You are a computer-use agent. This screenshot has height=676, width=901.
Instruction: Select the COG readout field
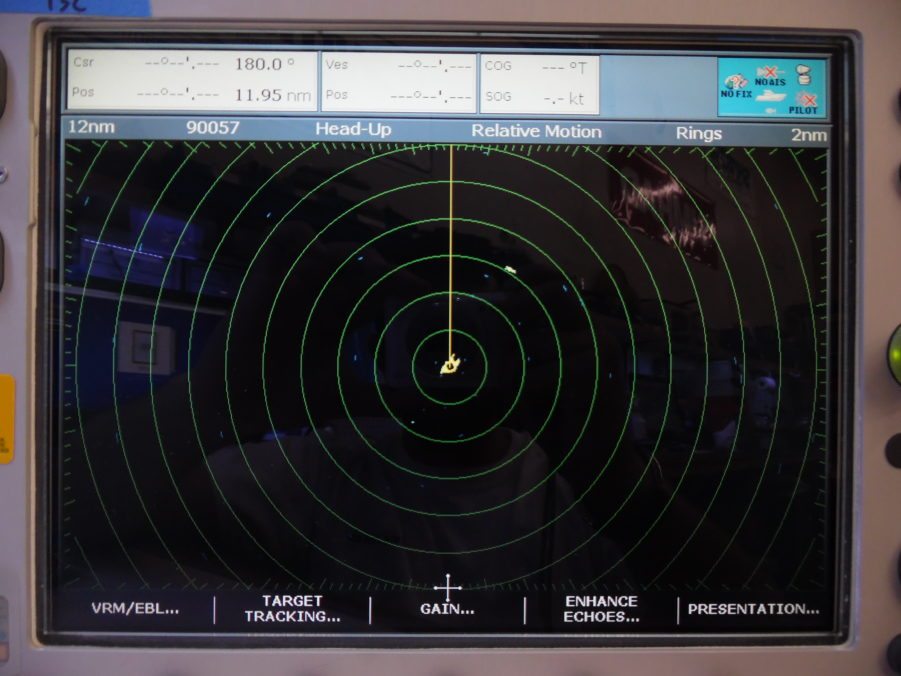pyautogui.click(x=539, y=67)
